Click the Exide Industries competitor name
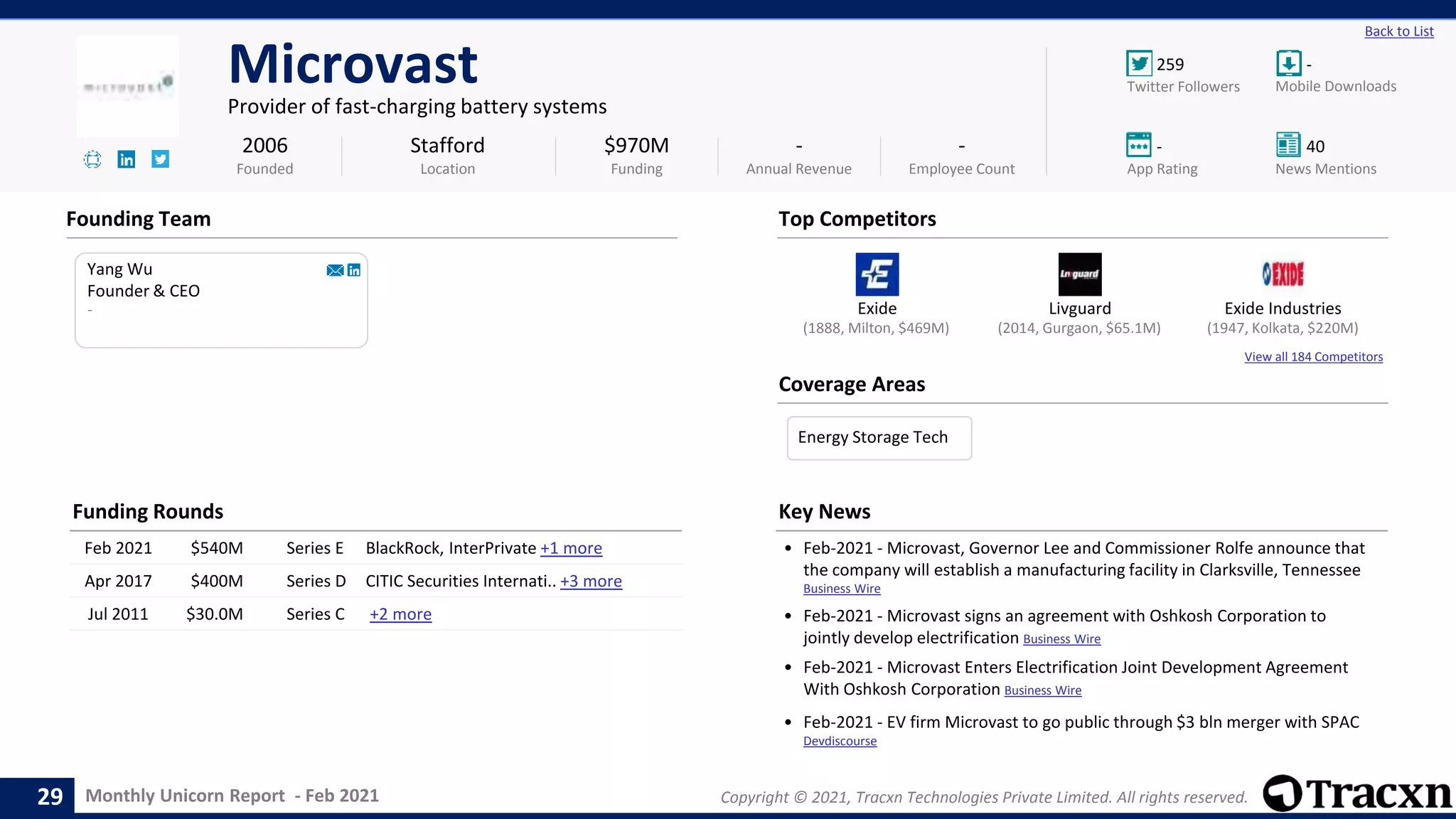The height and width of the screenshot is (819, 1456). 1283,309
